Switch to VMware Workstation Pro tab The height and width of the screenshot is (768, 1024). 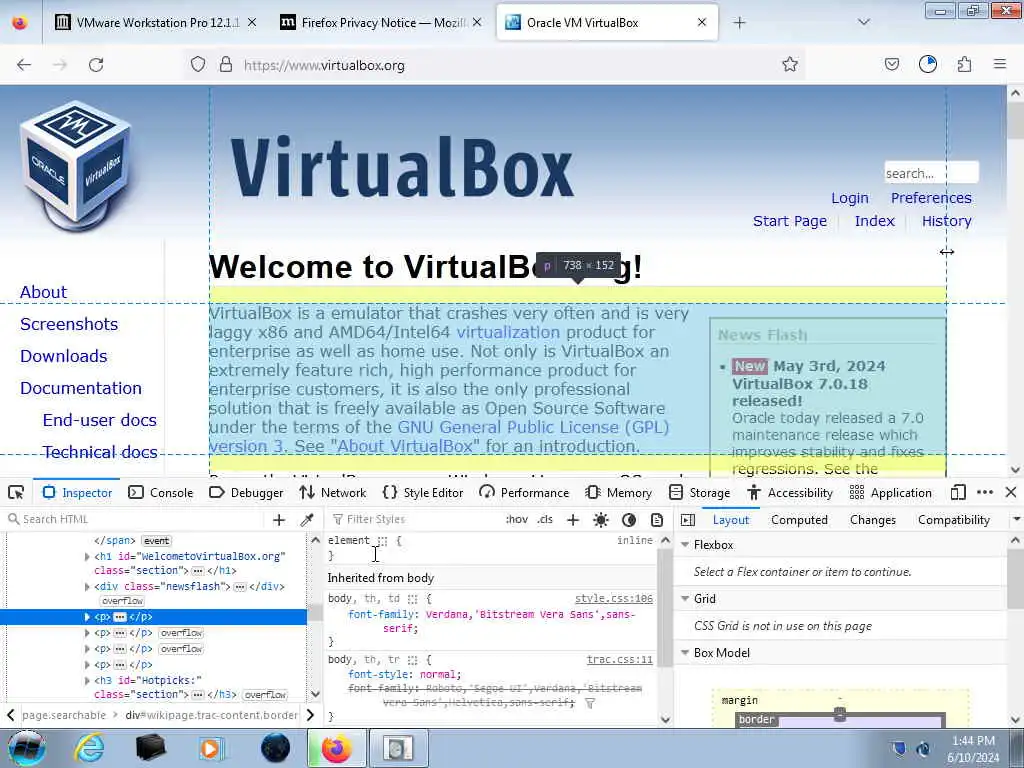155,22
